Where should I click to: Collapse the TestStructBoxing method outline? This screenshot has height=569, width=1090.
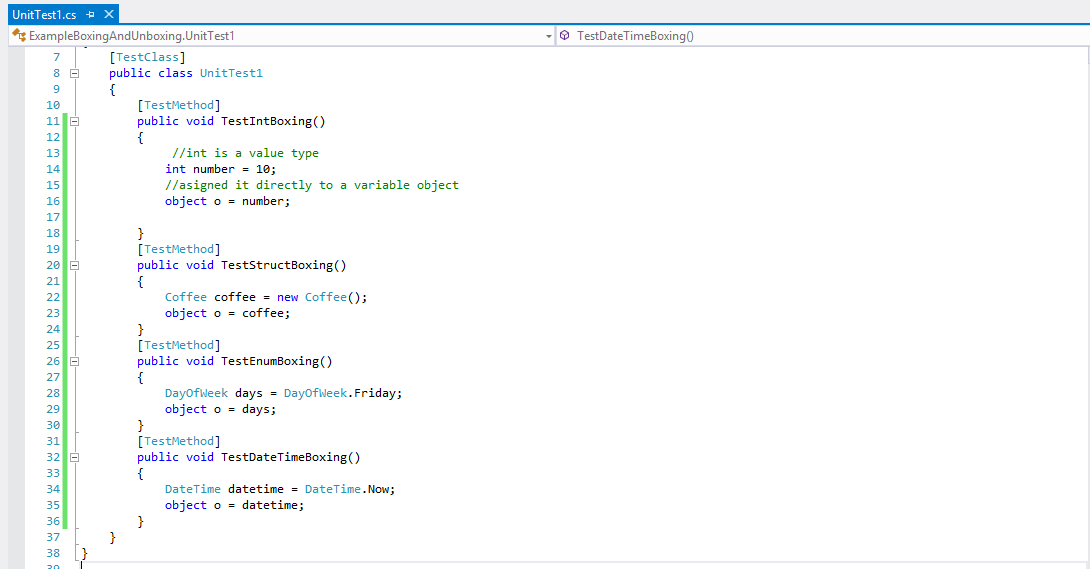click(x=74, y=265)
